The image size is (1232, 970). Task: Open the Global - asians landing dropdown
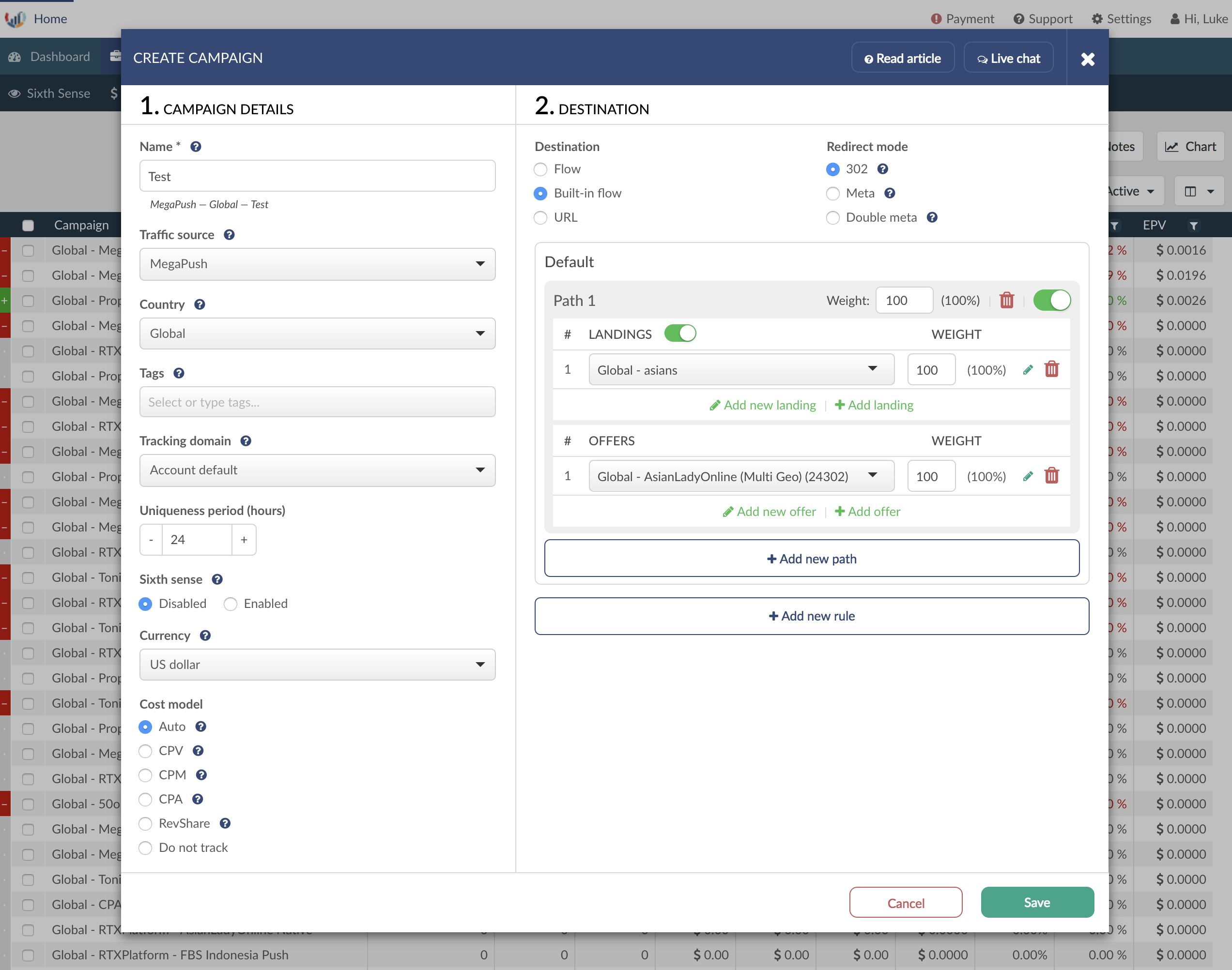click(x=741, y=370)
